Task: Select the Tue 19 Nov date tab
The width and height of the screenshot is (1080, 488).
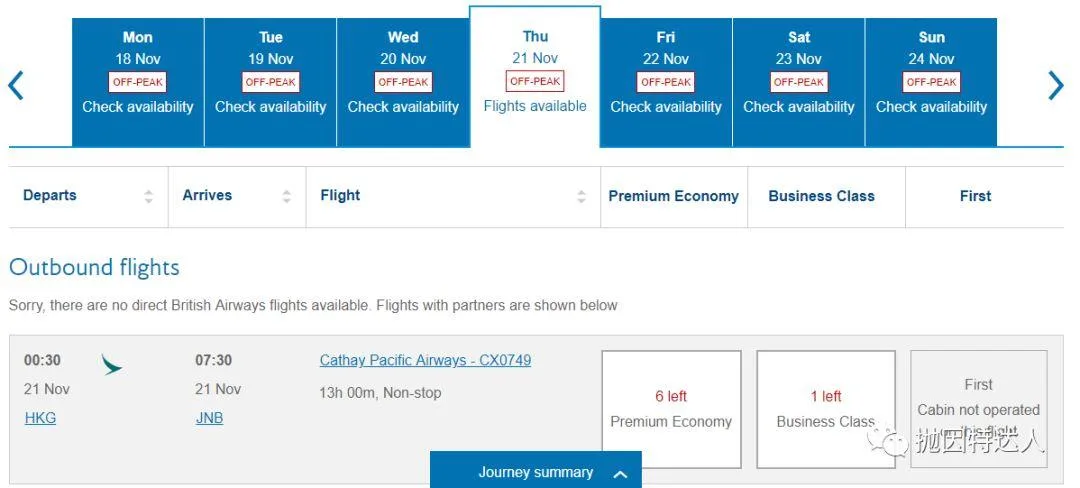Action: [270, 82]
